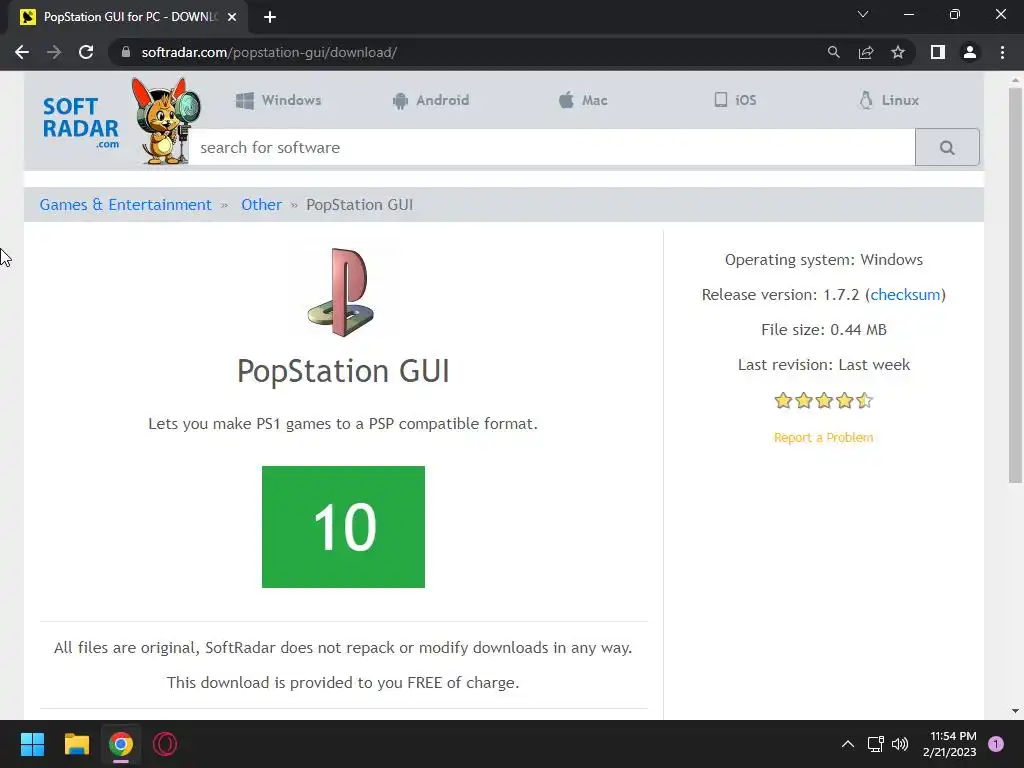The width and height of the screenshot is (1024, 768).
Task: Click the PopStation GUI breadcrumb text
Action: 359,204
